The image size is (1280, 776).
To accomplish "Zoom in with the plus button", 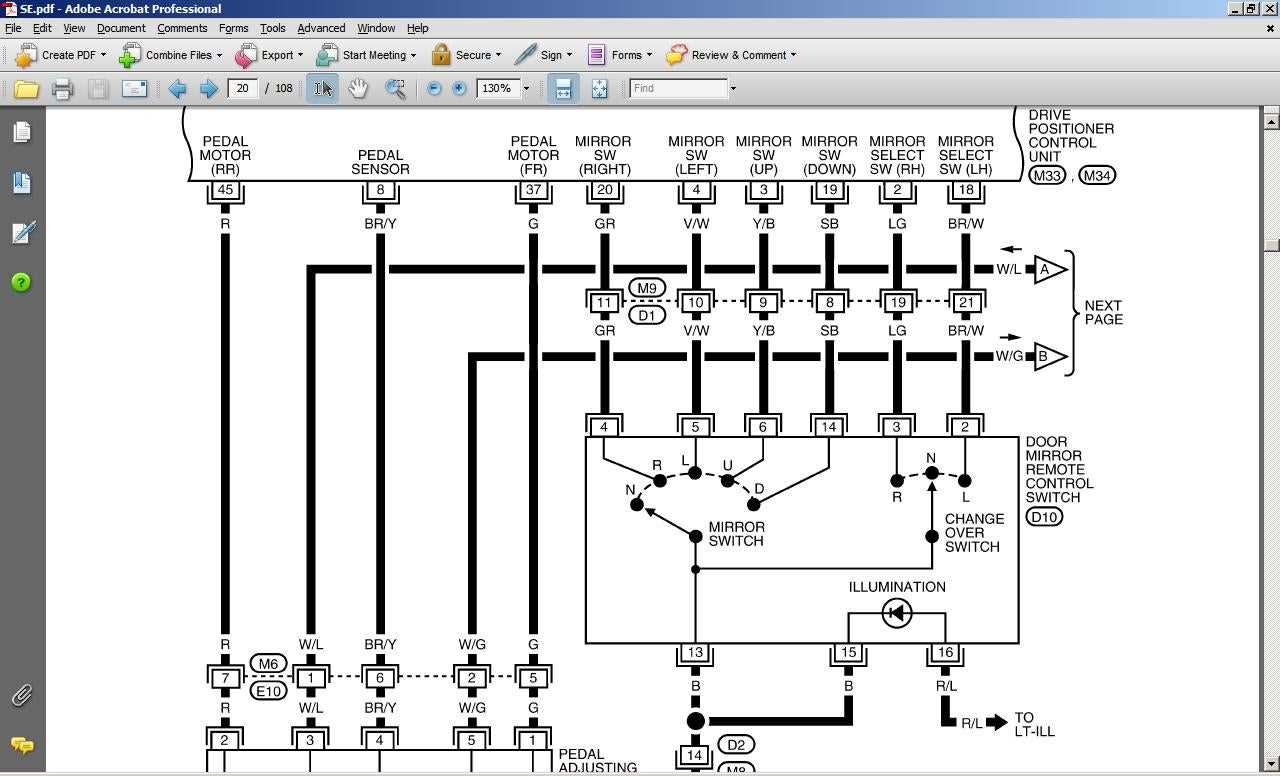I will point(459,88).
